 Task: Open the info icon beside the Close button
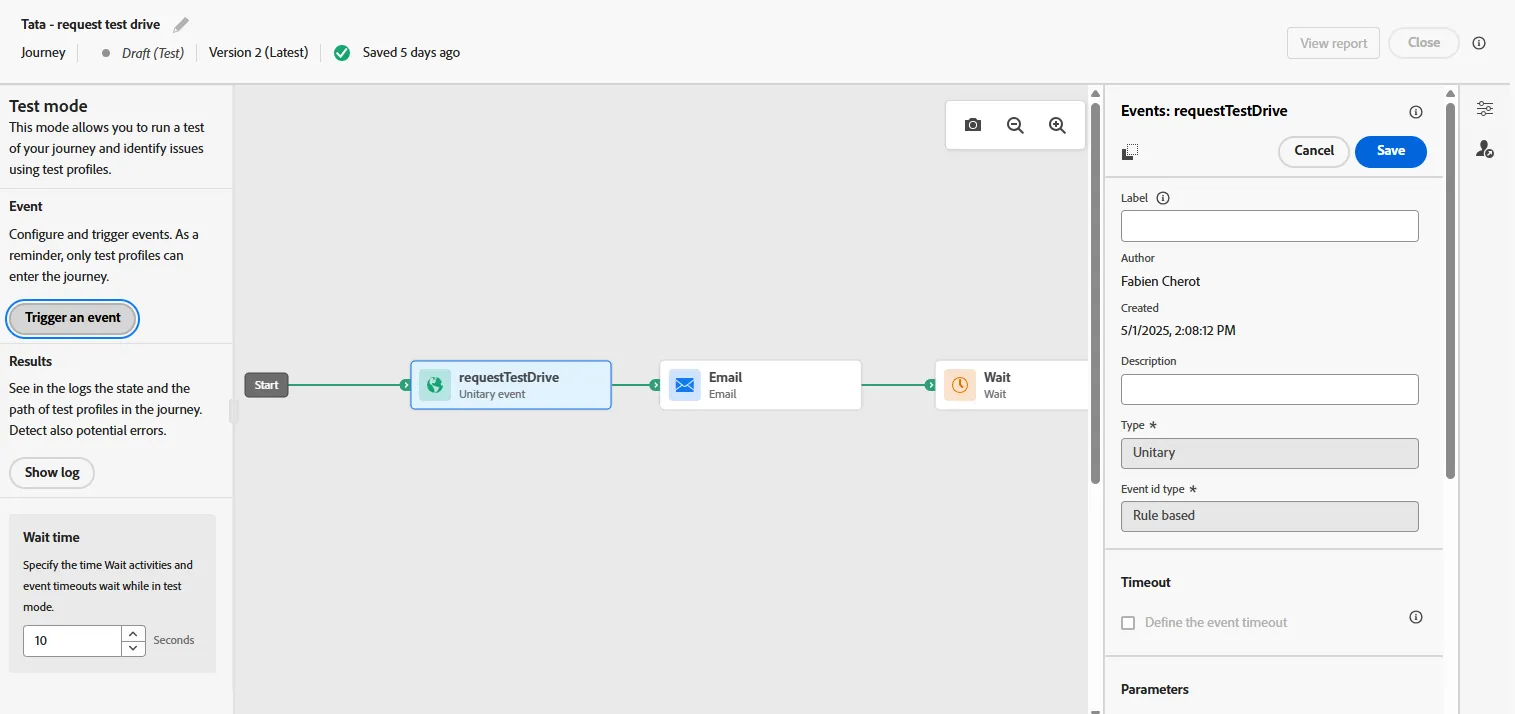tap(1480, 43)
